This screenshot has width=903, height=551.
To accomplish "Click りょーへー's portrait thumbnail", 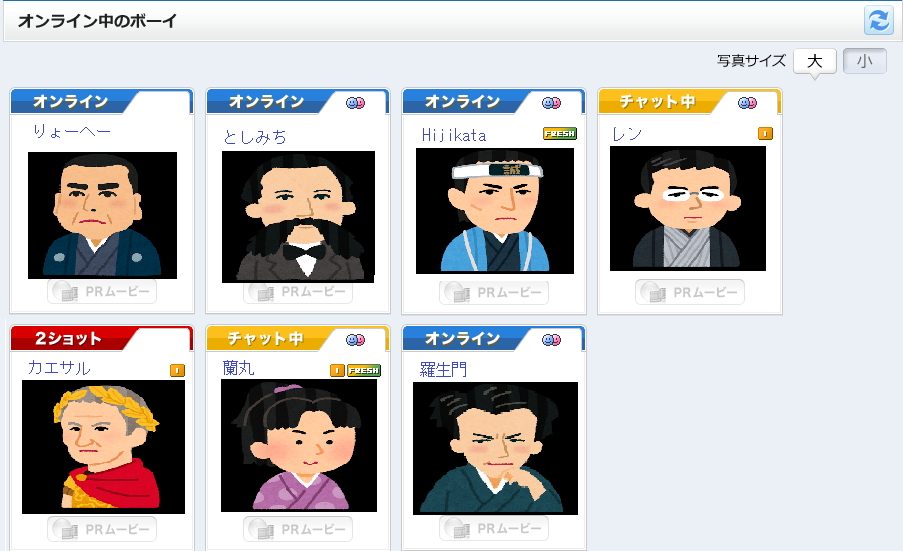I will [x=103, y=215].
